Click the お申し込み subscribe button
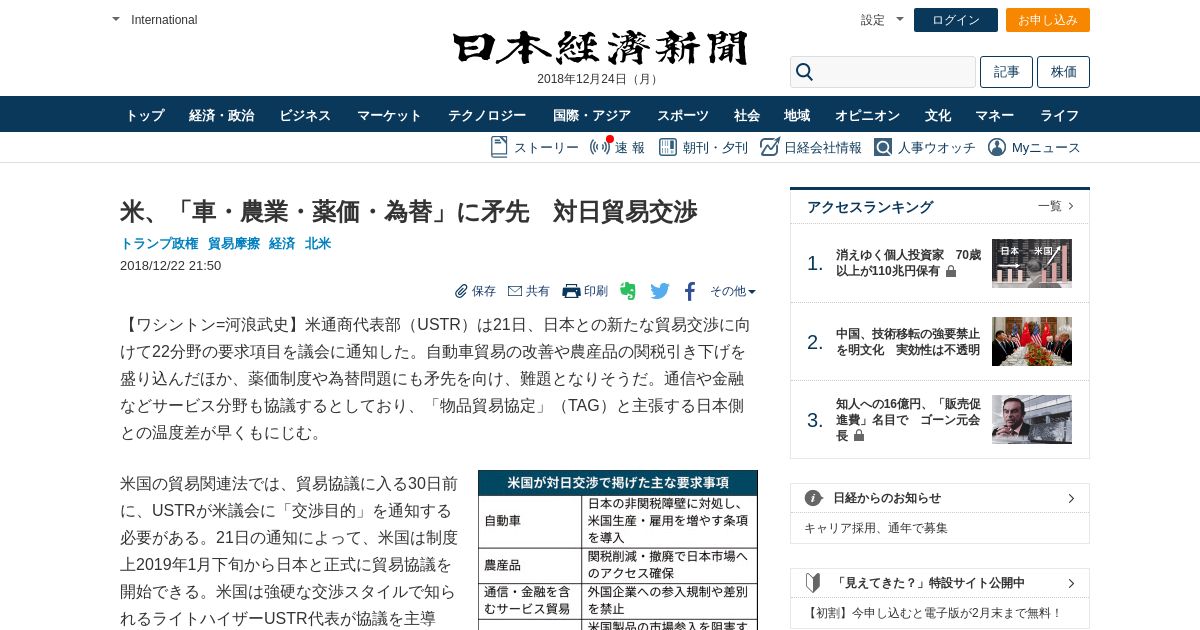1200x630 pixels. (x=1048, y=20)
